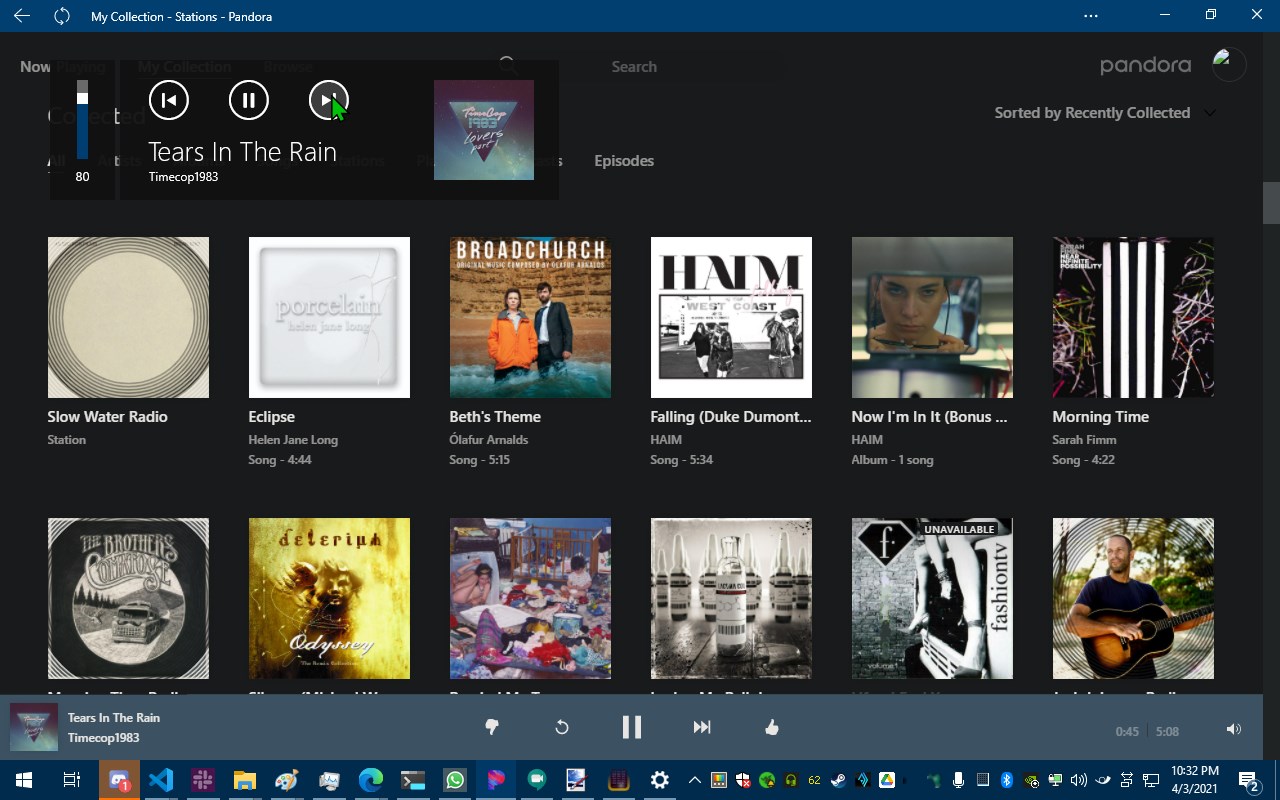Go to artist Ólafur Arnalds
Image resolution: width=1280 pixels, height=800 pixels.
[x=488, y=440]
